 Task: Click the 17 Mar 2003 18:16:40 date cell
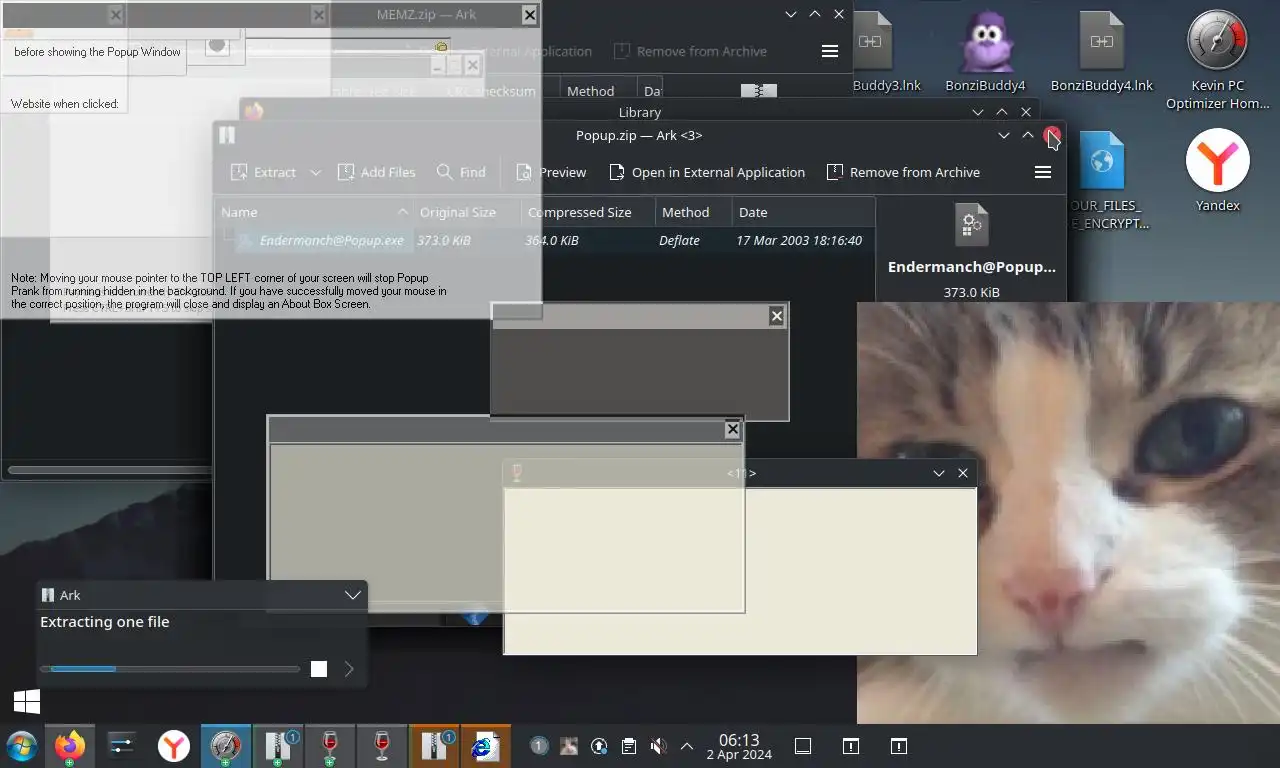pyautogui.click(x=799, y=240)
